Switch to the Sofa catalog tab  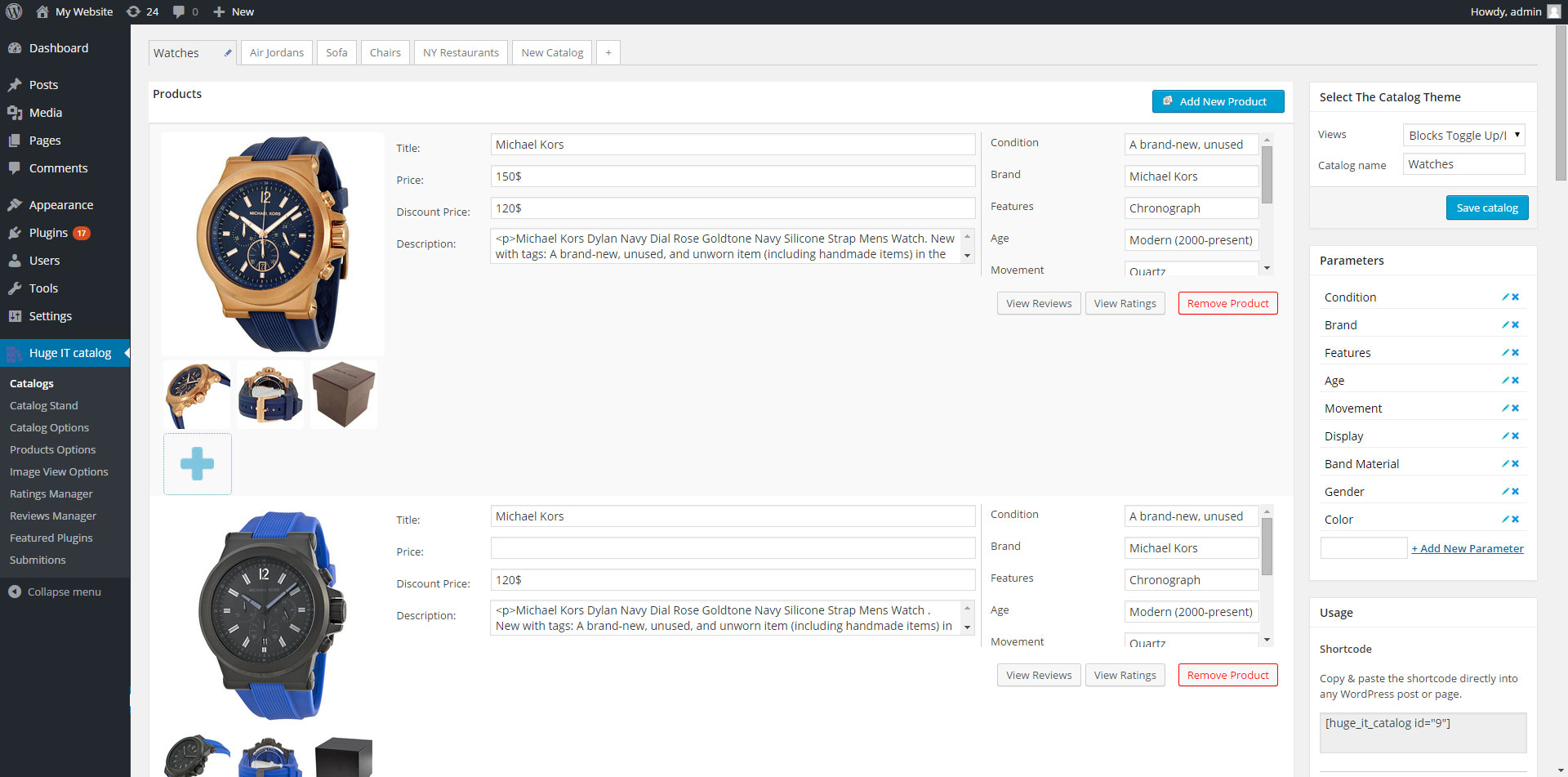coord(336,53)
